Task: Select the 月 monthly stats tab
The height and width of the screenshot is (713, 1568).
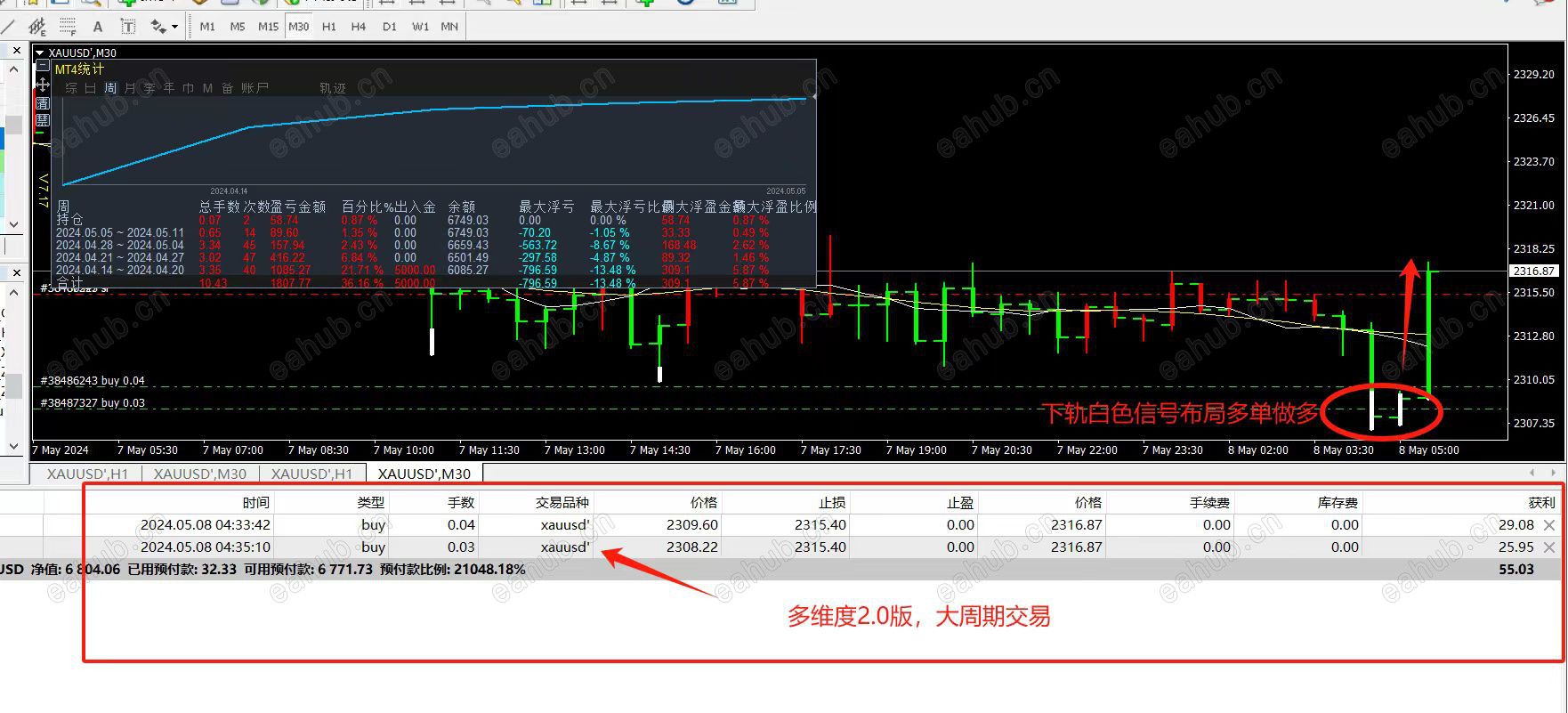Action: 130,88
